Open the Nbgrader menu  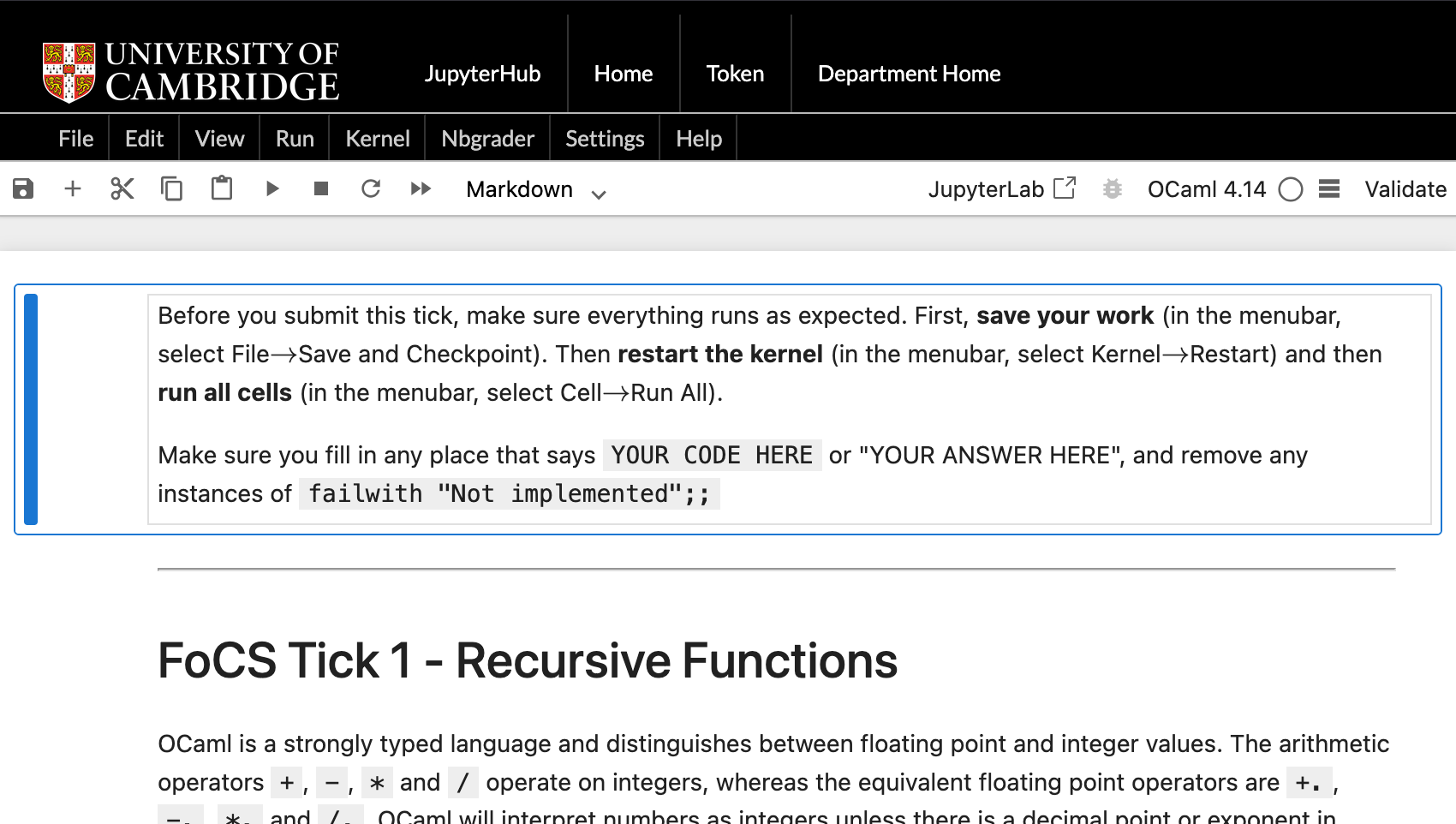coord(487,139)
